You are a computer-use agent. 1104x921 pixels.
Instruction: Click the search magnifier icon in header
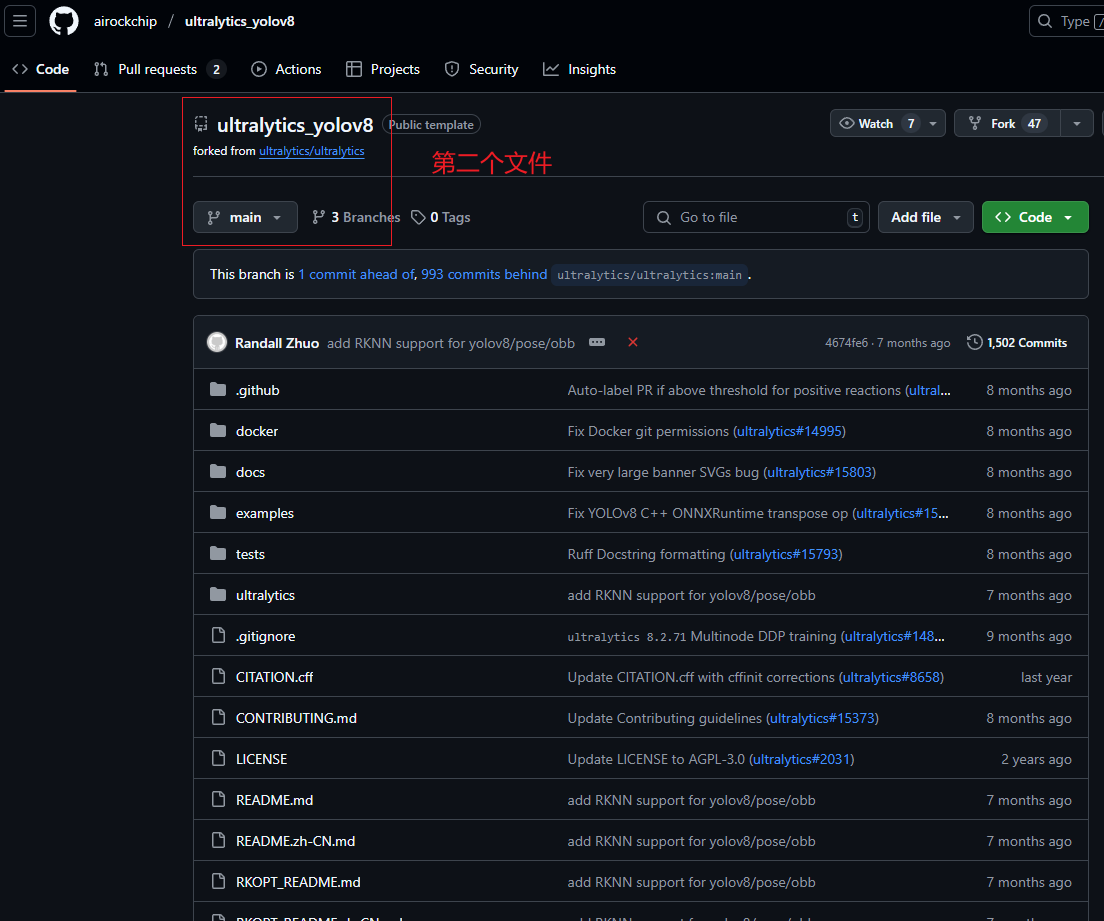point(1046,21)
